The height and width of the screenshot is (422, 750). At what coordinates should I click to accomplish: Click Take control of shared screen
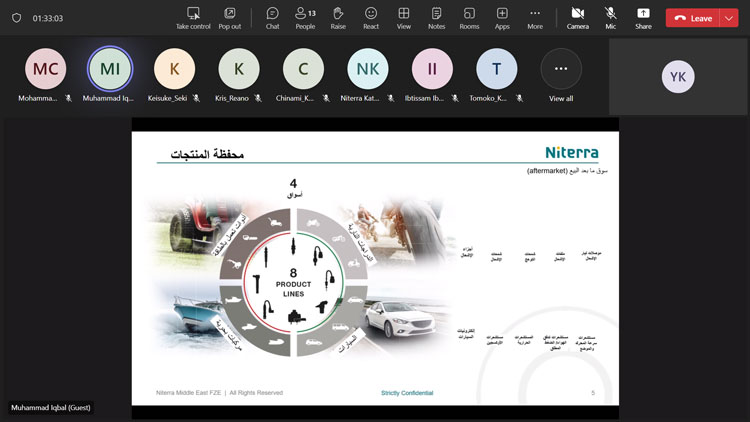tap(193, 17)
